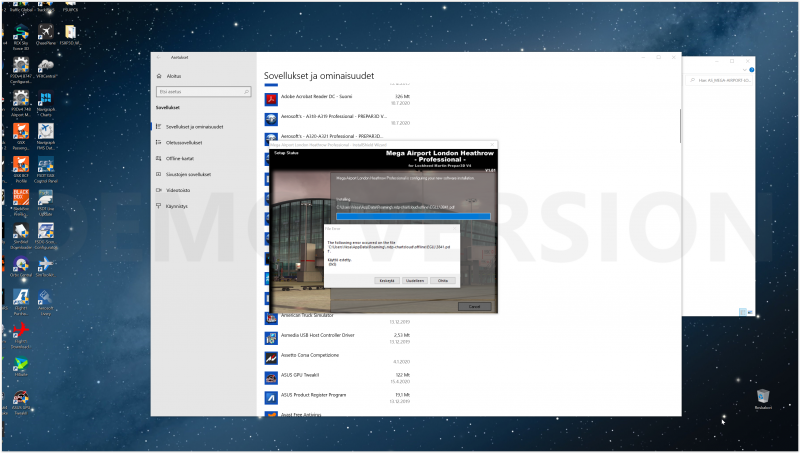
Task: Close the File Error dialog
Action: [455, 229]
